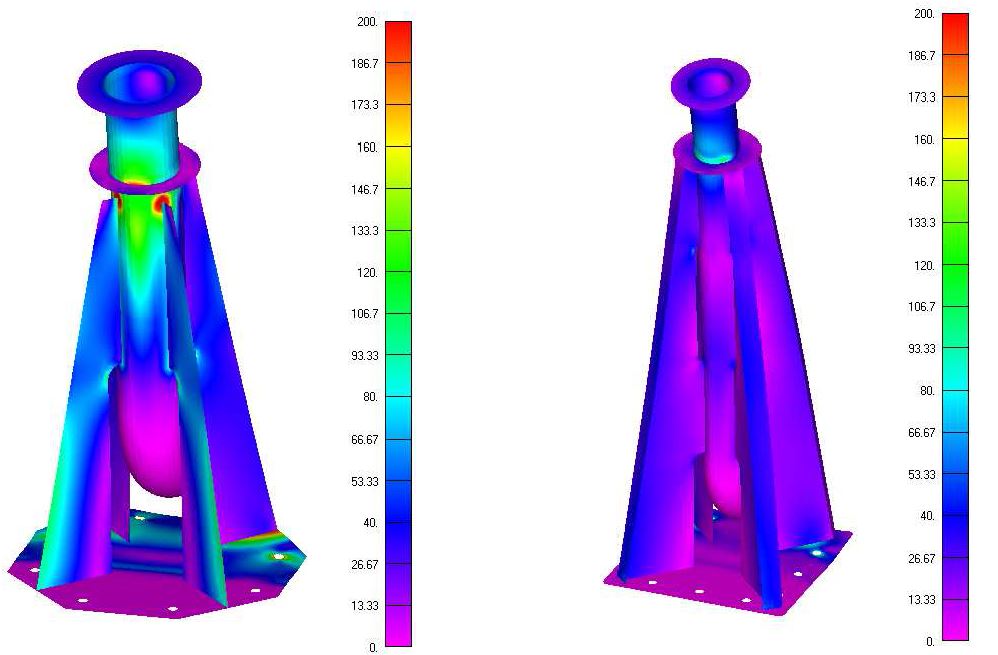Click the left legend value 93.33

[x=364, y=355]
